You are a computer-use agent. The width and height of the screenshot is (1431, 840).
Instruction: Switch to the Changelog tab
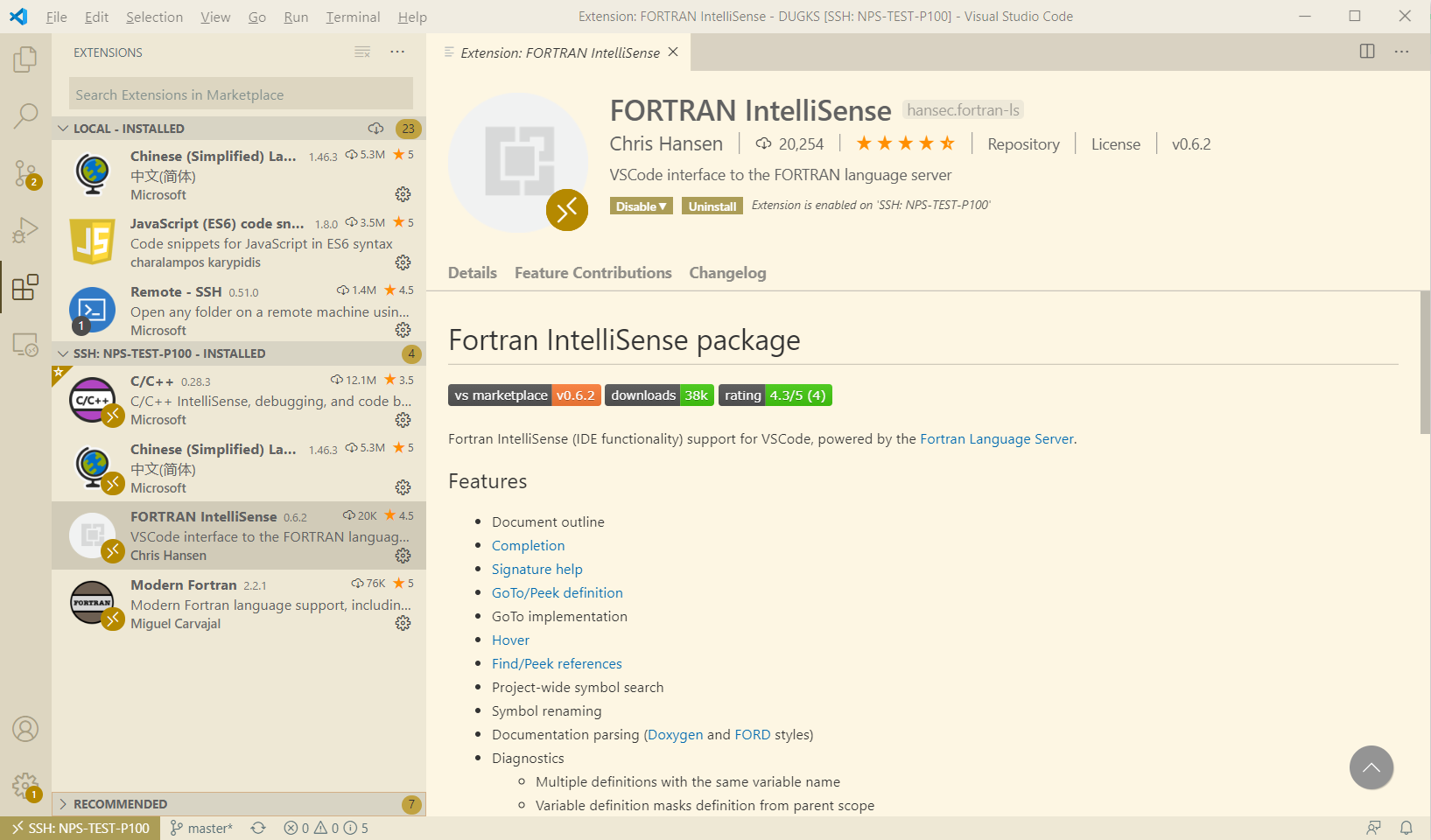pyautogui.click(x=727, y=273)
